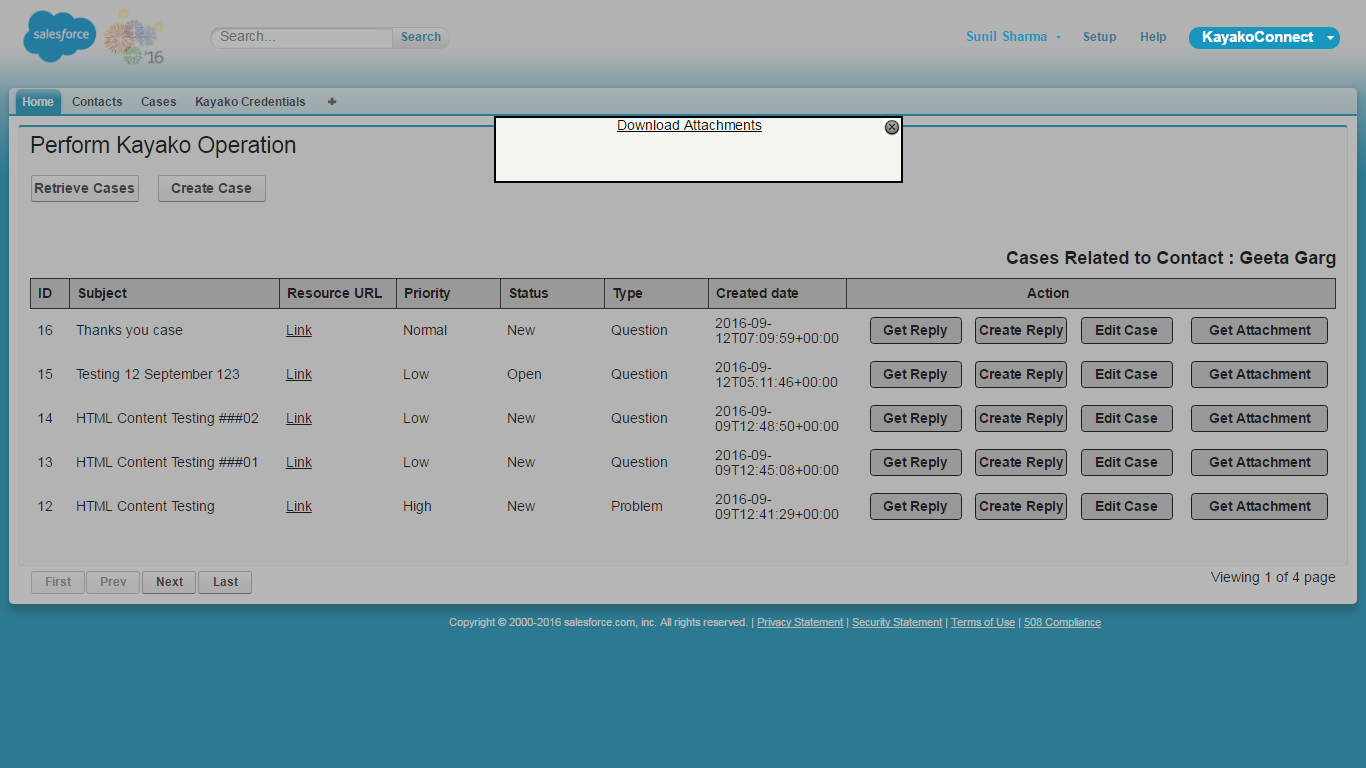1366x768 pixels.
Task: Open the Setup link in header
Action: point(1099,37)
